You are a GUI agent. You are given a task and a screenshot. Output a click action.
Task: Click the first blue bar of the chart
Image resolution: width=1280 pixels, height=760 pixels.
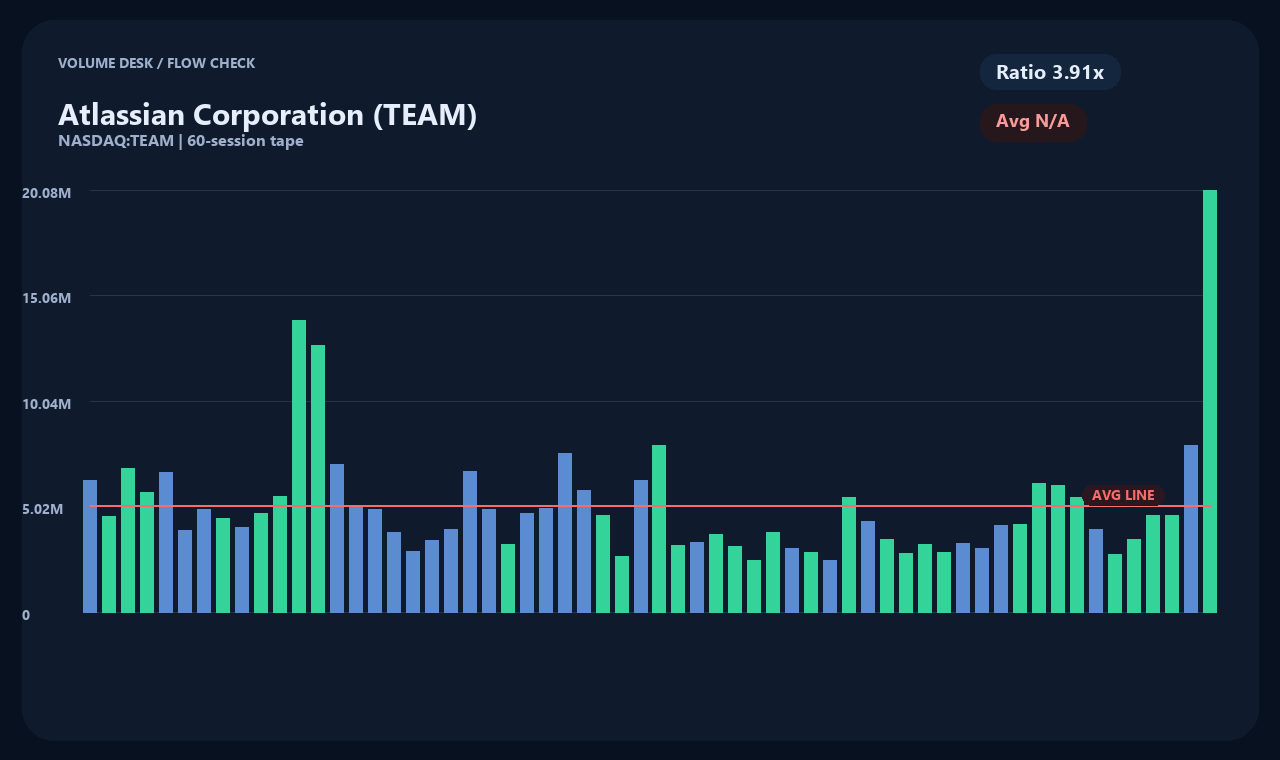[90, 546]
